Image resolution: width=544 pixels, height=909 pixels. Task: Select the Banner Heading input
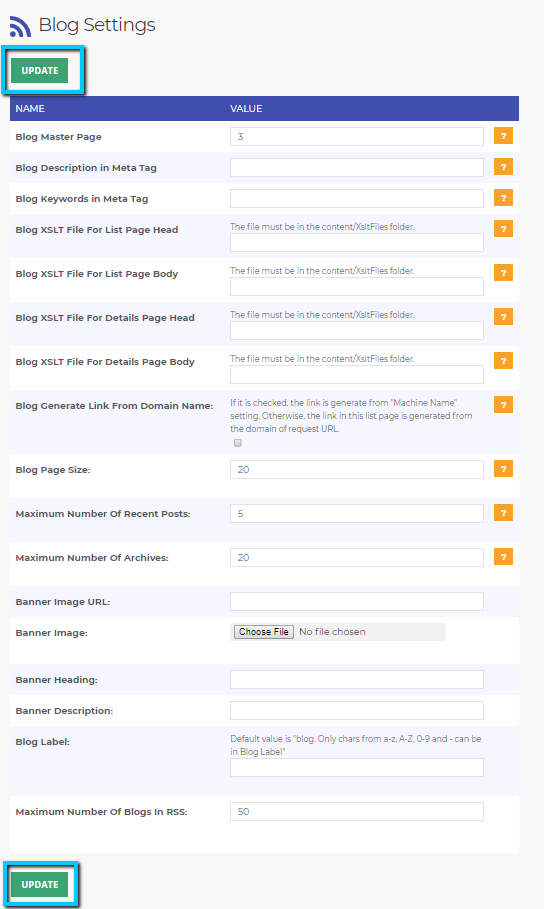click(357, 679)
